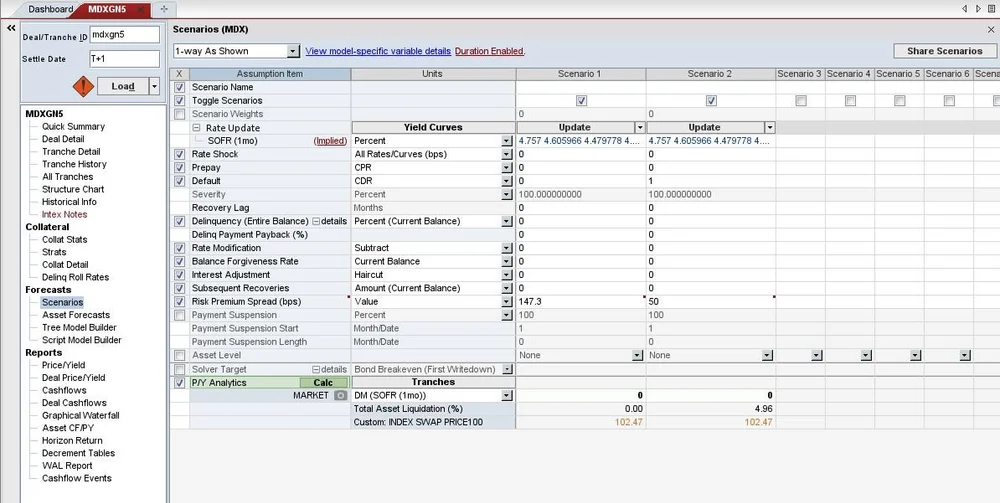The width and height of the screenshot is (1000, 503).
Task: Click the (Implied) link for SOFR
Action: (x=330, y=141)
